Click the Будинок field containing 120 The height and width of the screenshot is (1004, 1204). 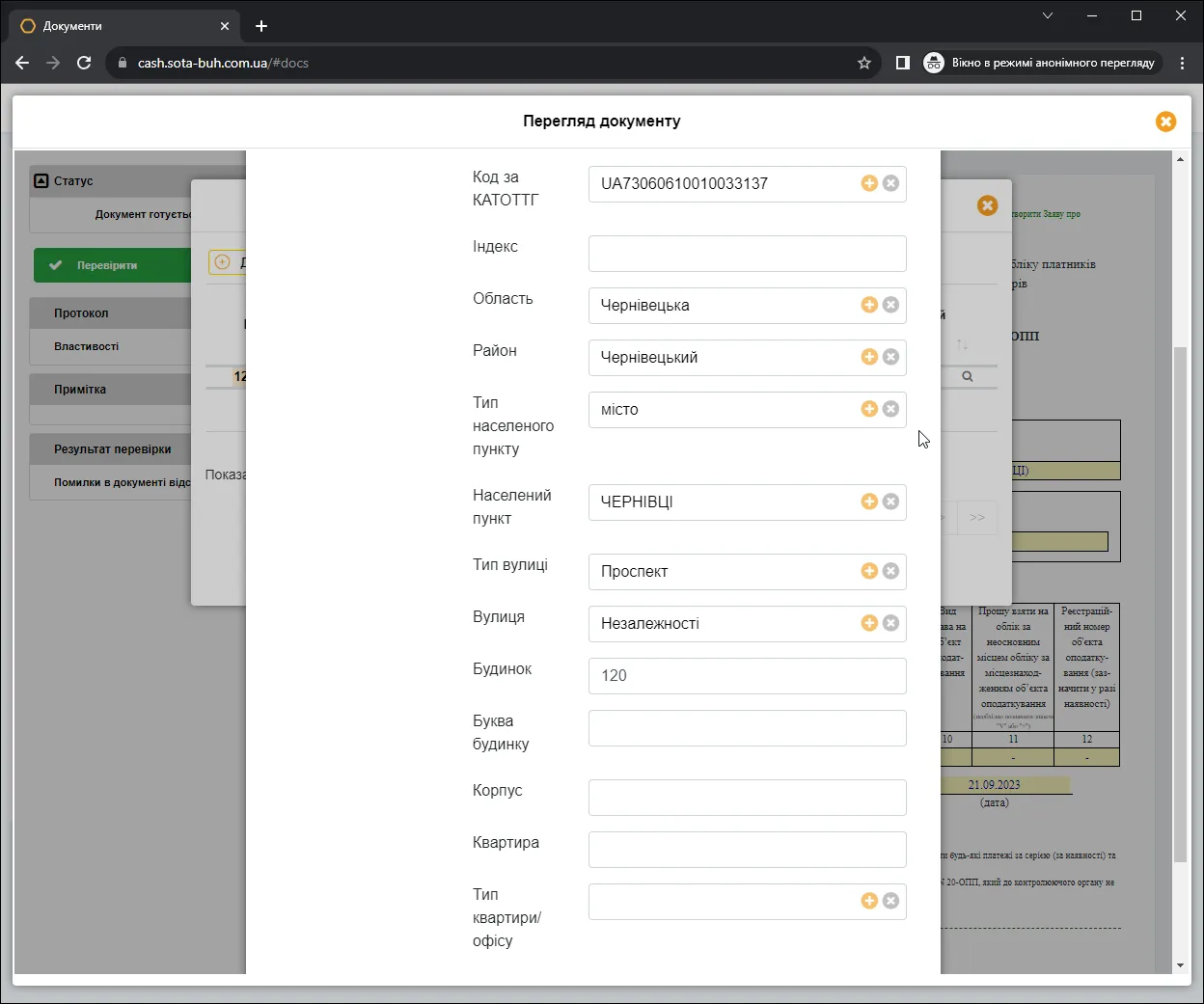747,676
